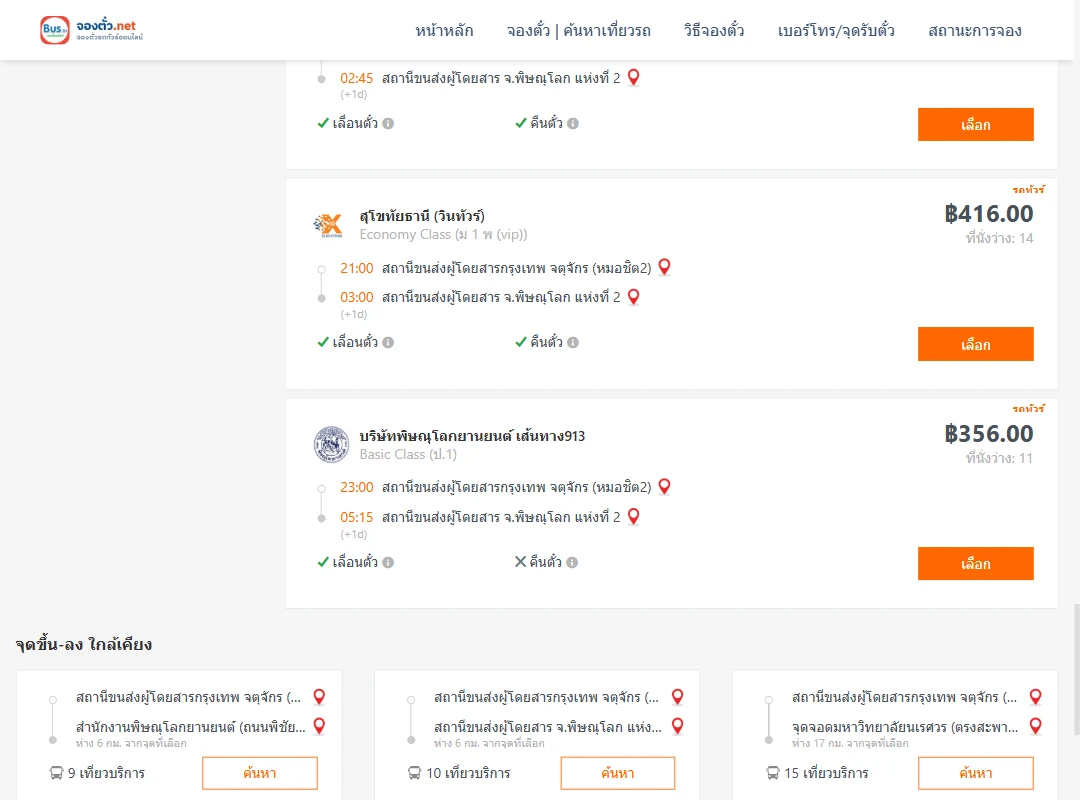Click top map pin in 9 เที่ยวบริการ card
Image resolution: width=1080 pixels, height=800 pixels.
pos(320,697)
